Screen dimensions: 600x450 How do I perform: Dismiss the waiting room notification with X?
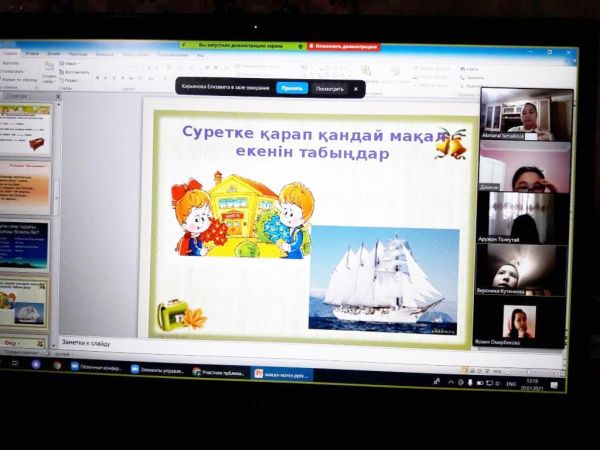355,88
